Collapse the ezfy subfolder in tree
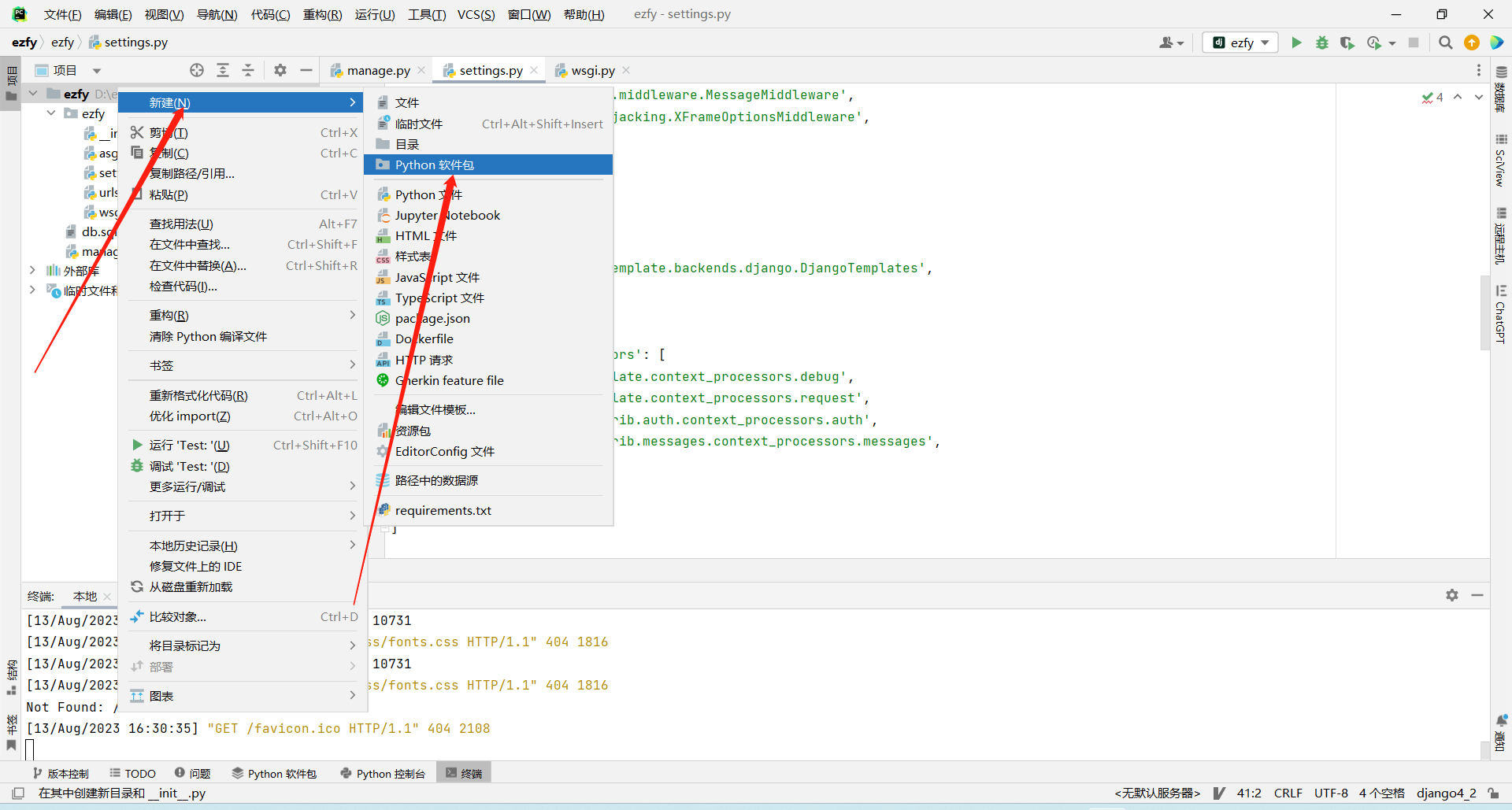Screen dimensions: 1512x810 (x=51, y=113)
